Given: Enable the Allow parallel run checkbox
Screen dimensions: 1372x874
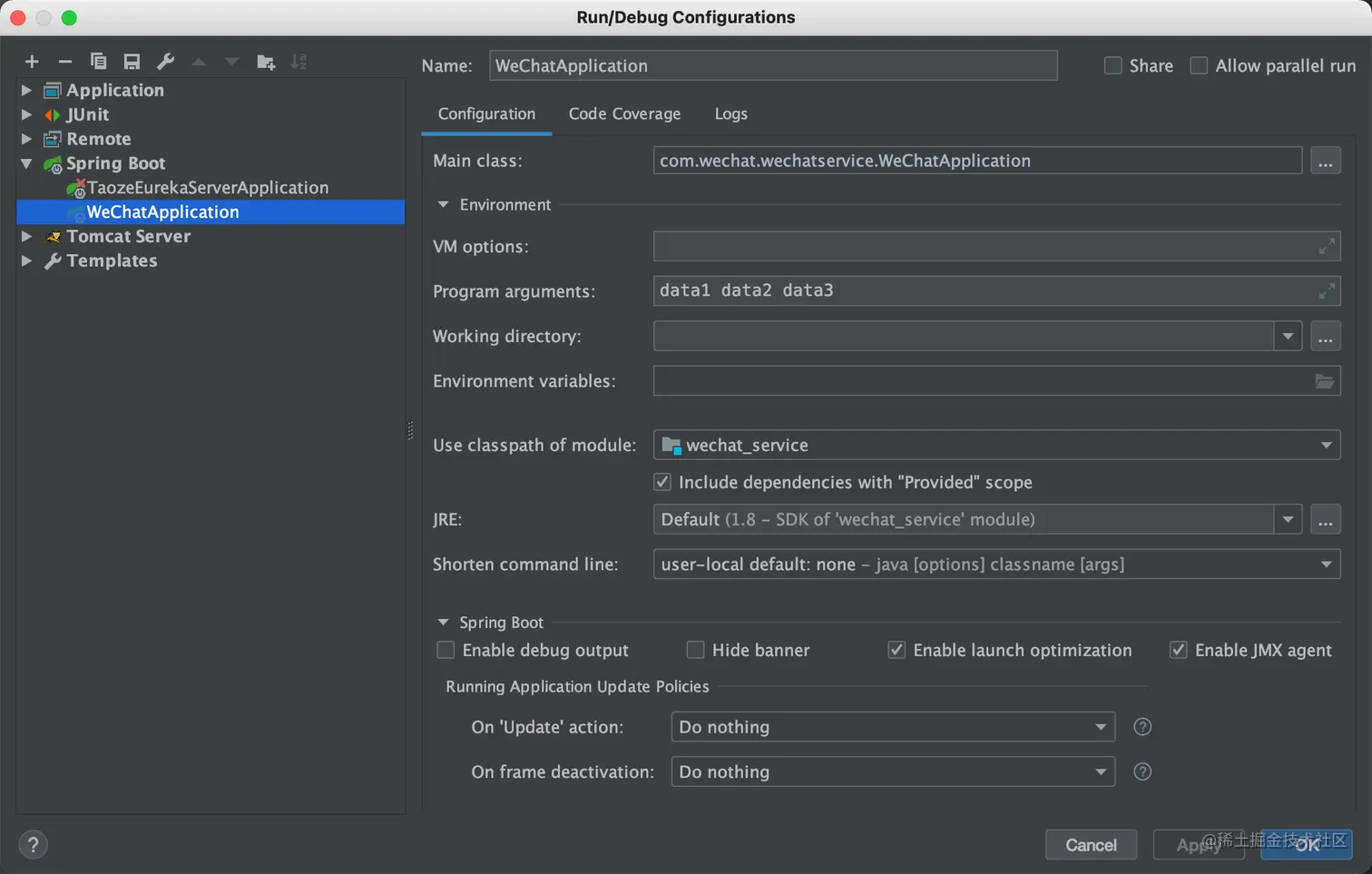Looking at the screenshot, I should point(1199,65).
